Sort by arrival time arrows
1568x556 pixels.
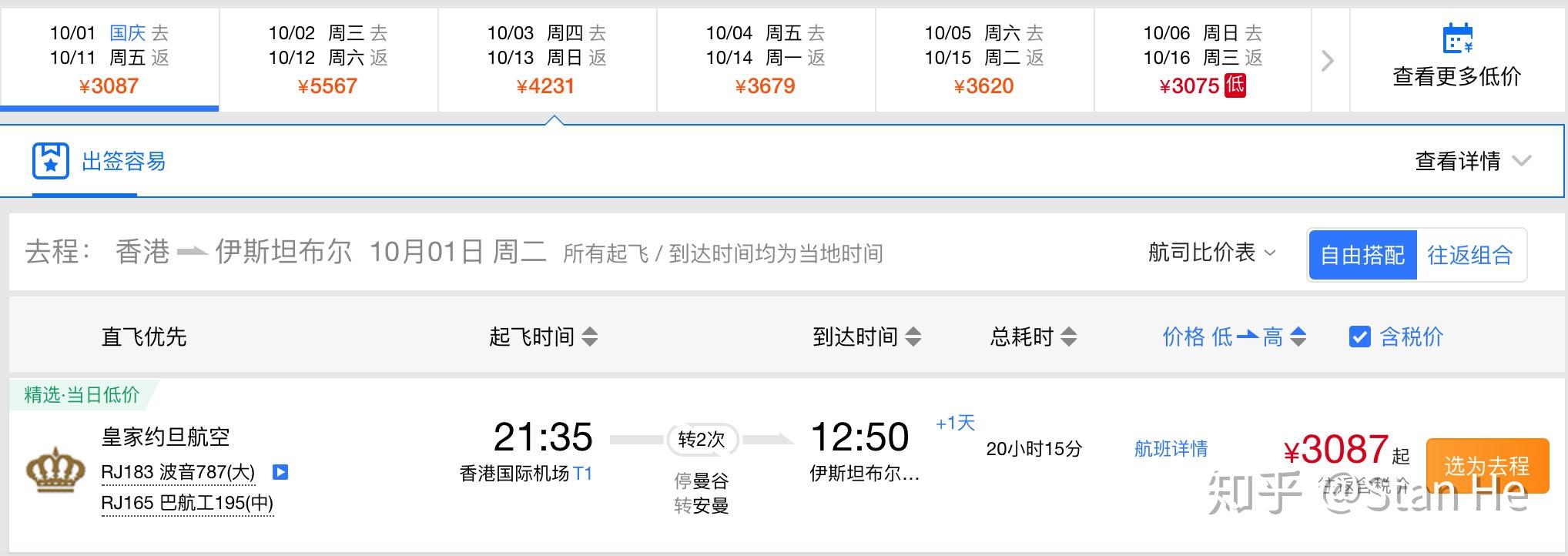click(913, 337)
